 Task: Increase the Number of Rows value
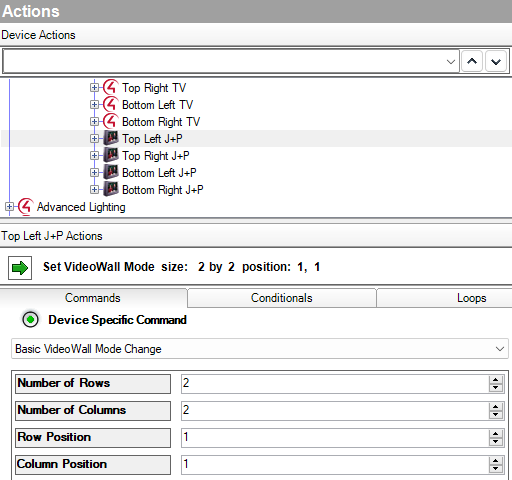[496, 380]
